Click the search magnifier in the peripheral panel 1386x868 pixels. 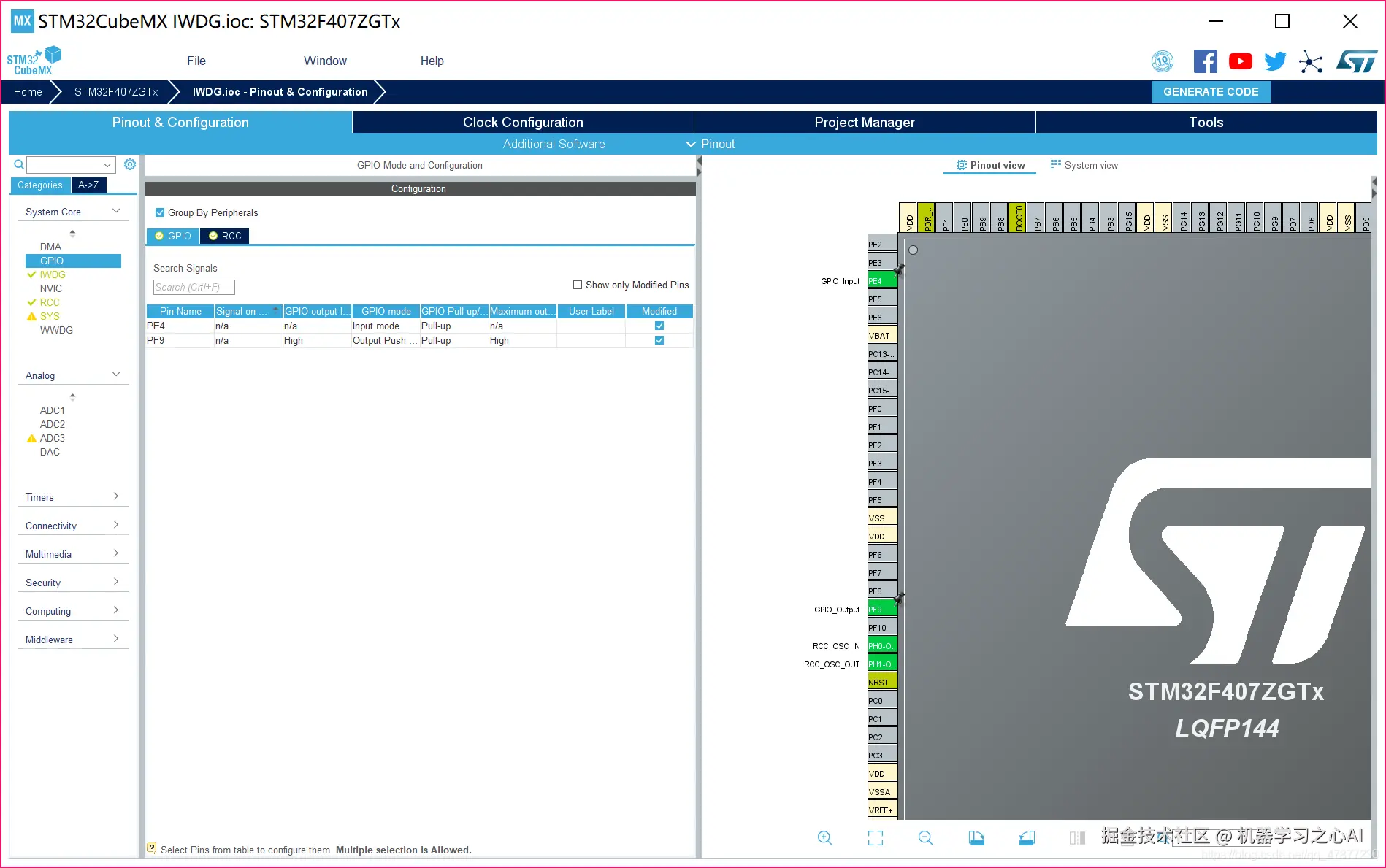click(19, 165)
